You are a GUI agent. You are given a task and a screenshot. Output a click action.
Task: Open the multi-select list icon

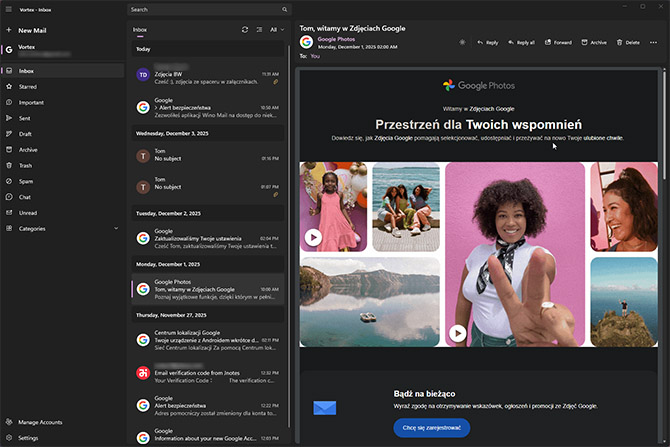pyautogui.click(x=259, y=30)
